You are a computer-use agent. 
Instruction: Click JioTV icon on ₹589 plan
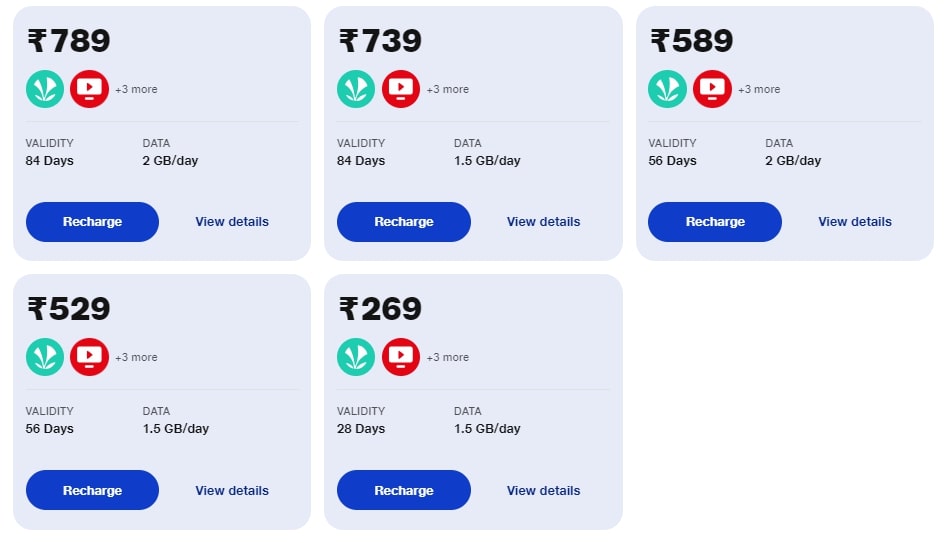pyautogui.click(x=712, y=89)
